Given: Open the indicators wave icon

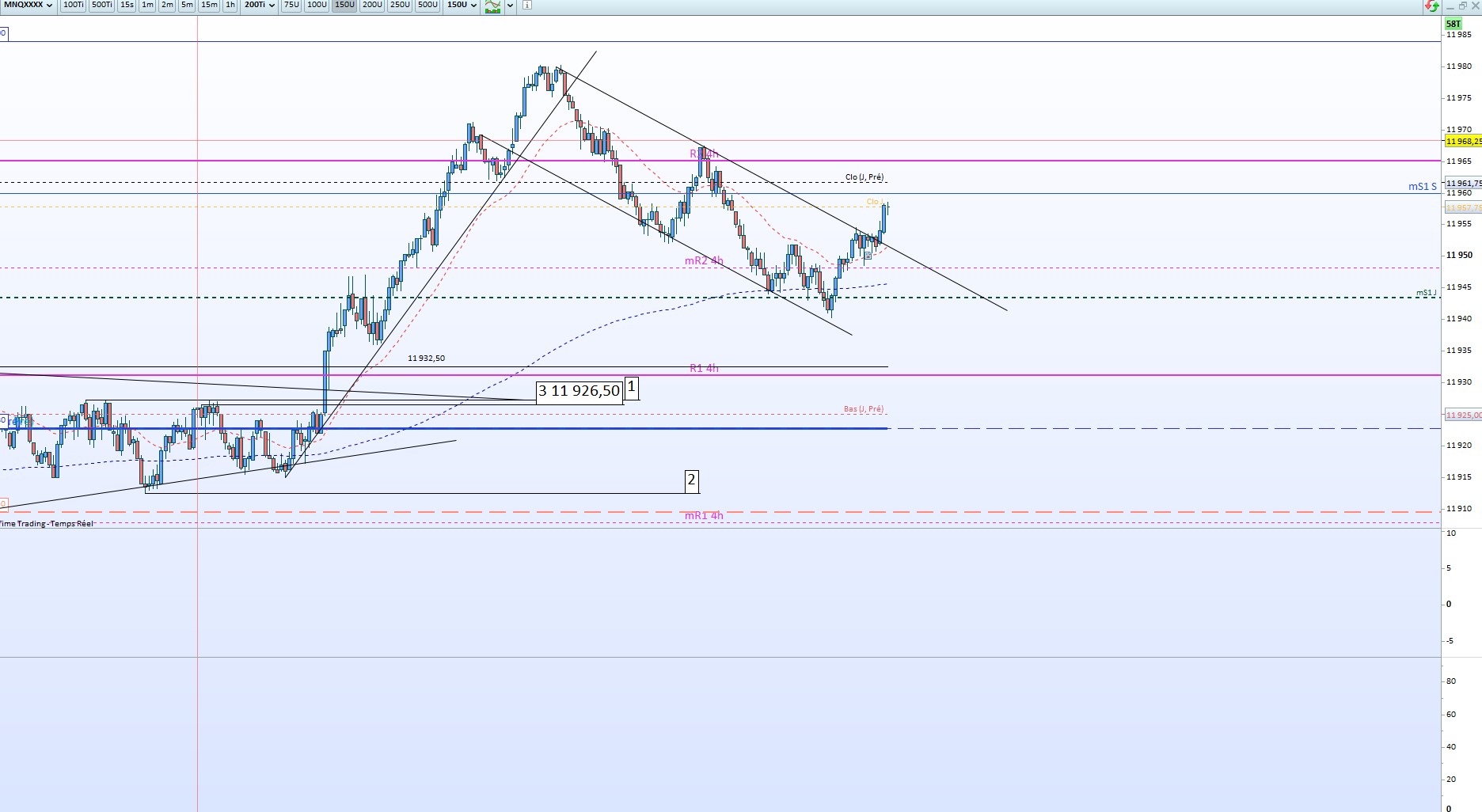Looking at the screenshot, I should 493,6.
